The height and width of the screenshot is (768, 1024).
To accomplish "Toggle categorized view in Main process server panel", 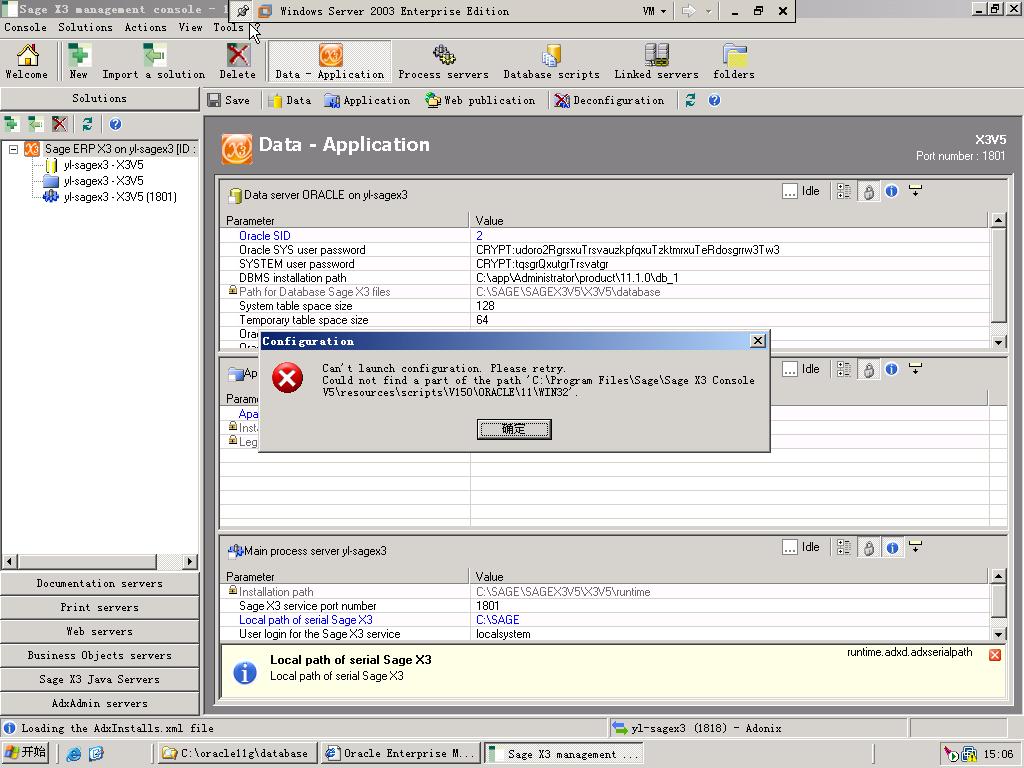I will tap(844, 548).
